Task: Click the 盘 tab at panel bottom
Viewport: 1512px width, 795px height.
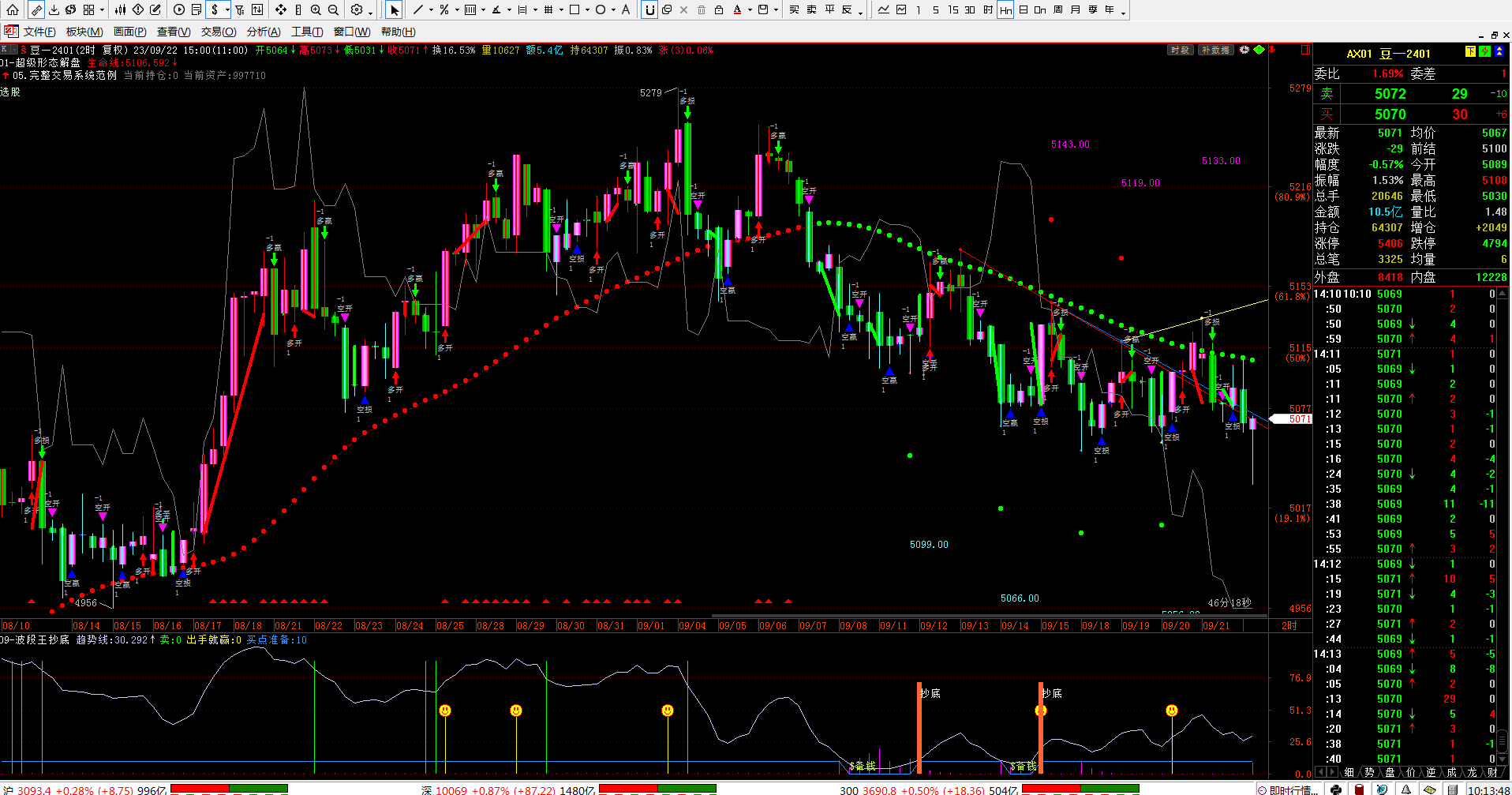Action: click(1389, 772)
